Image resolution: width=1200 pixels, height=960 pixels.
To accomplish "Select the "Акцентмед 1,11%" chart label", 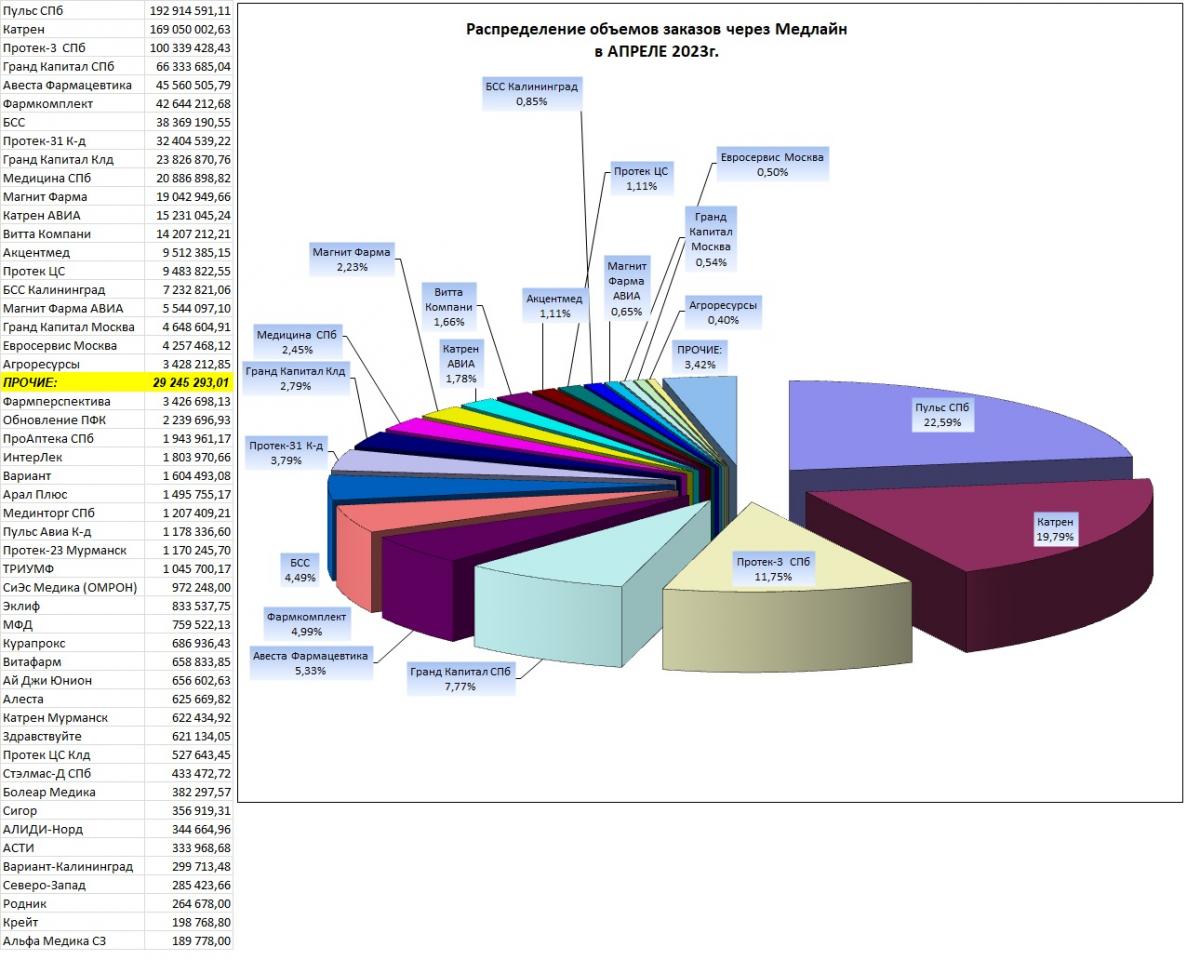I will [x=554, y=305].
